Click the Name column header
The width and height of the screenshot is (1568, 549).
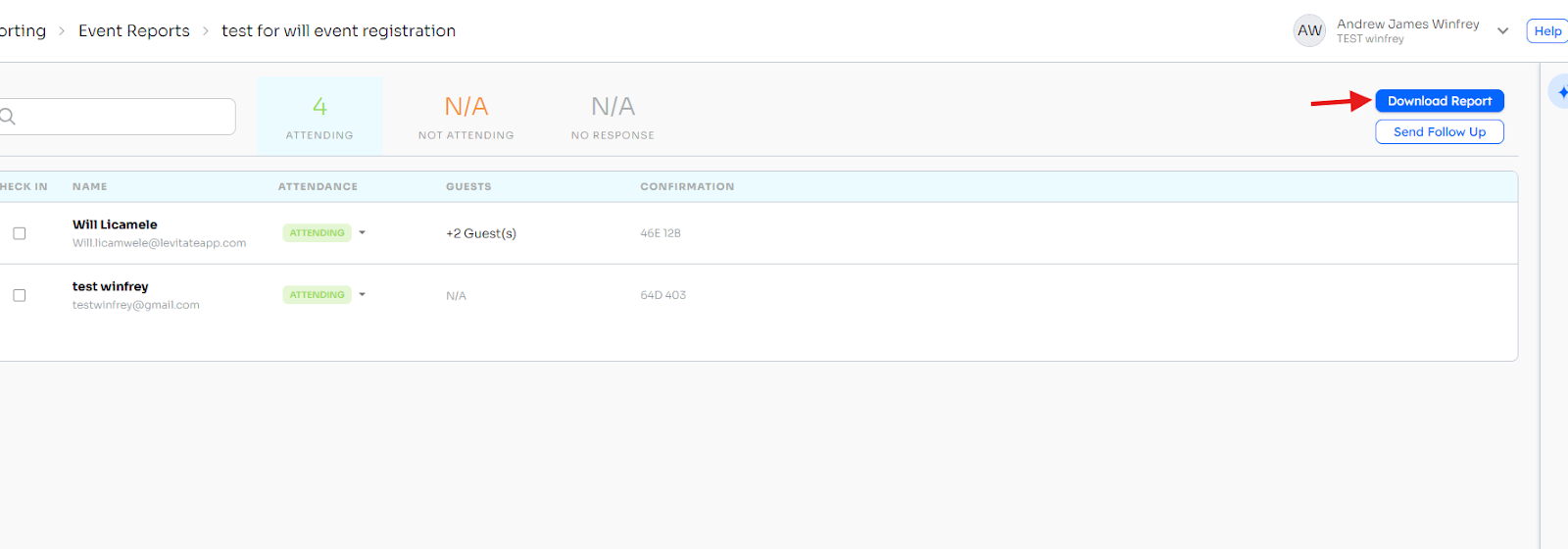click(90, 186)
